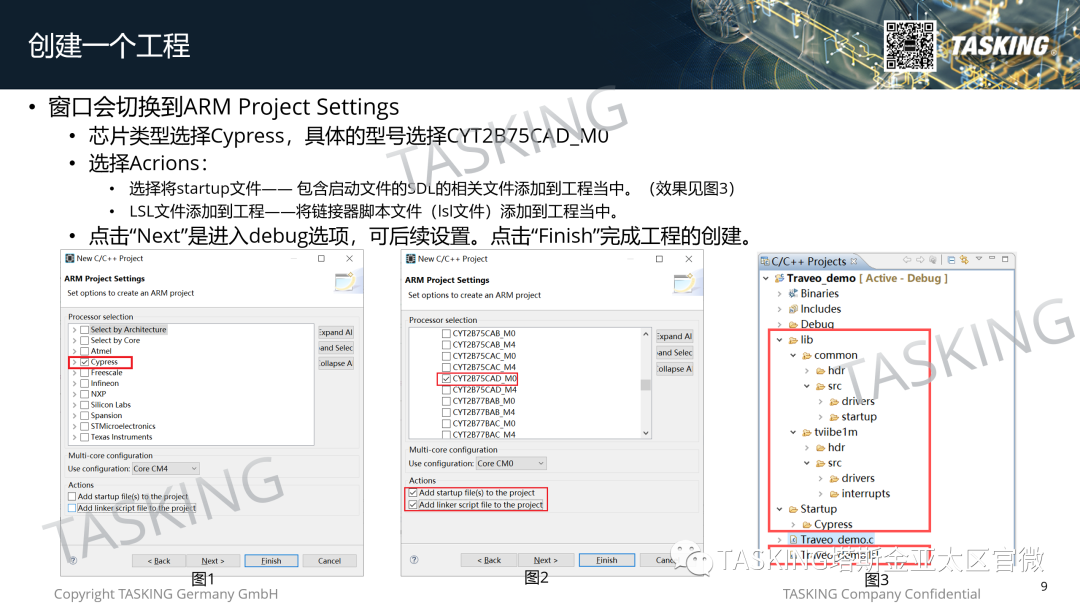Image resolution: width=1080 pixels, height=608 pixels.
Task: Toggle the Cypress checkbox in Figure 1 dialog
Action: [x=85, y=362]
